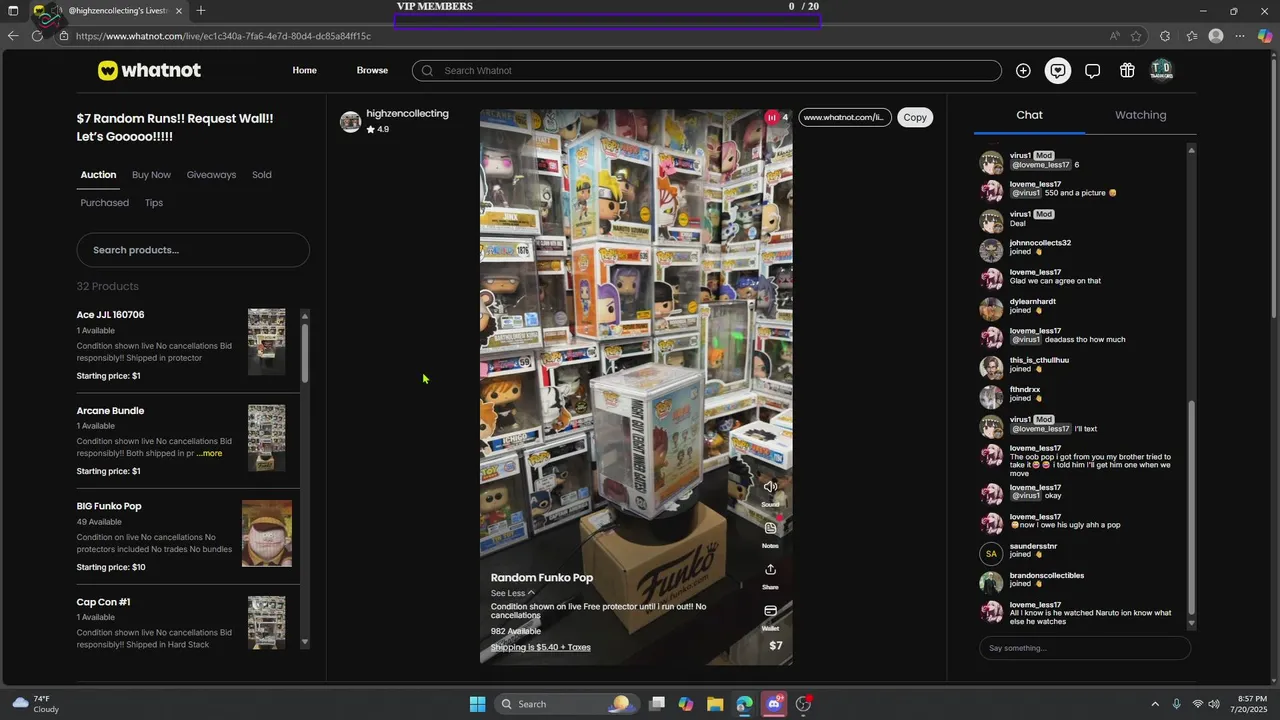The image size is (1280, 720).
Task: Open the Sold tab
Action: [x=262, y=175]
